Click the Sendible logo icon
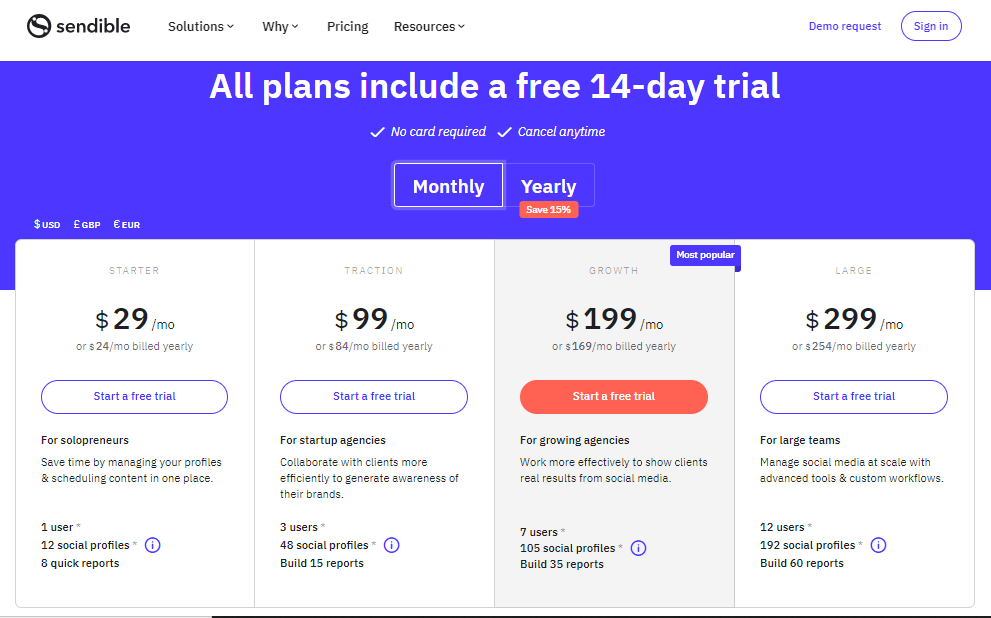 39,26
